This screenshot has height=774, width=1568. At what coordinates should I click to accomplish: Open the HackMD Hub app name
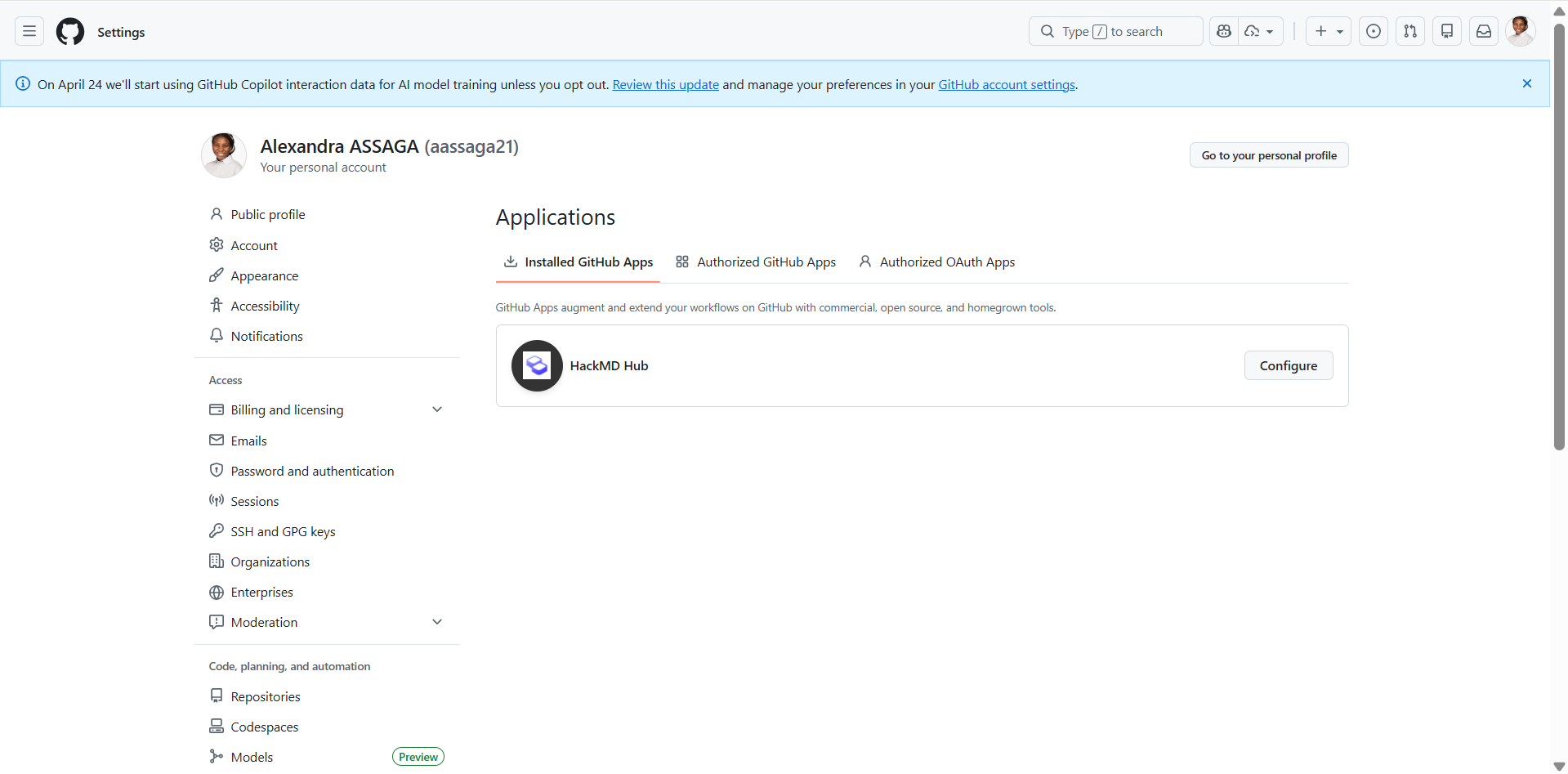click(609, 365)
